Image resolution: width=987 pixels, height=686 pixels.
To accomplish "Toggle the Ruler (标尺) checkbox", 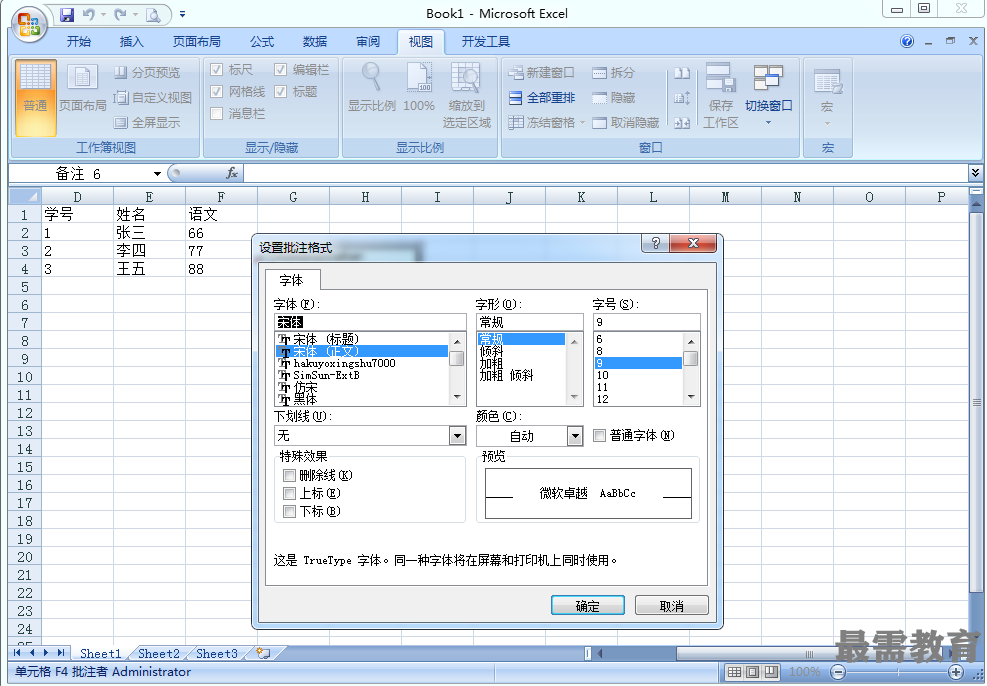I will click(217, 69).
